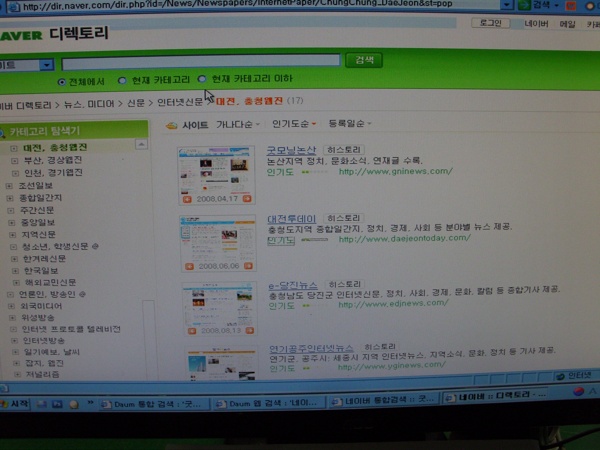The width and height of the screenshot is (600, 450).
Task: Click into the directory search input field
Action: [201, 62]
